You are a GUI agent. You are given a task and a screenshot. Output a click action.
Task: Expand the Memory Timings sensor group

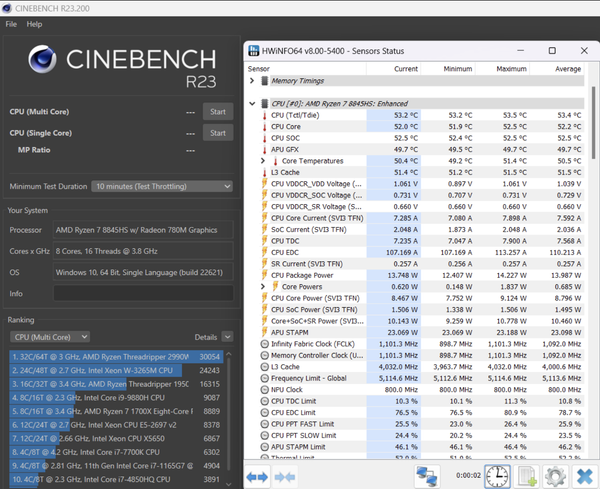click(252, 81)
